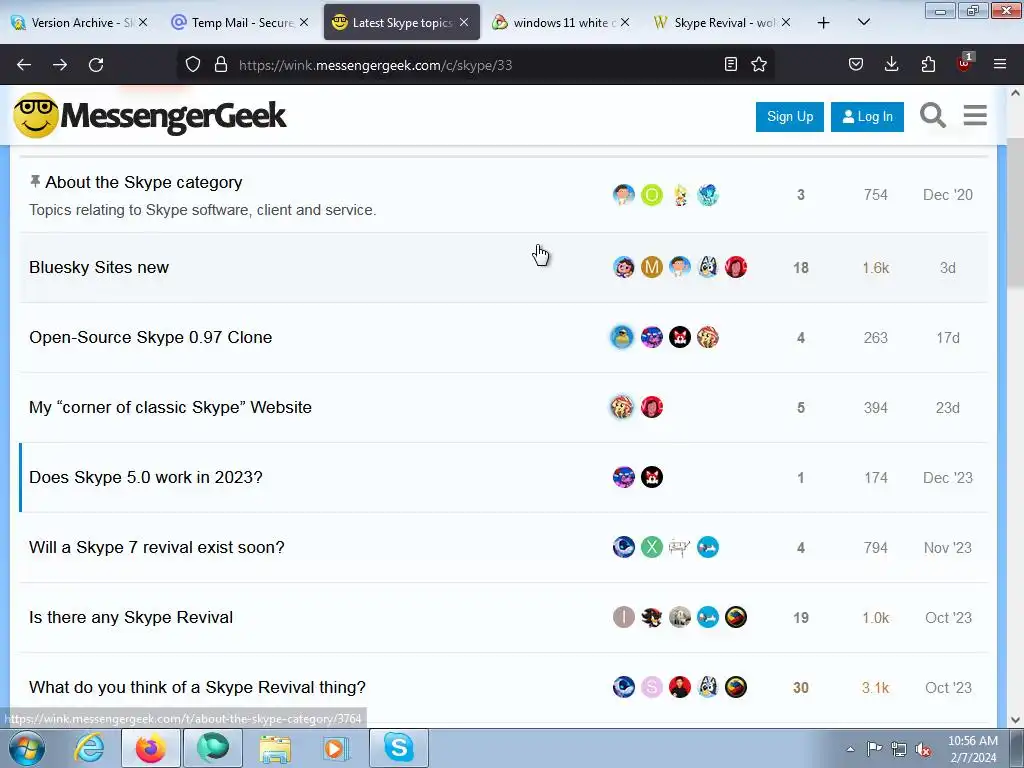Open Open-Source Skype 0.97 Clone topic

pos(151,337)
